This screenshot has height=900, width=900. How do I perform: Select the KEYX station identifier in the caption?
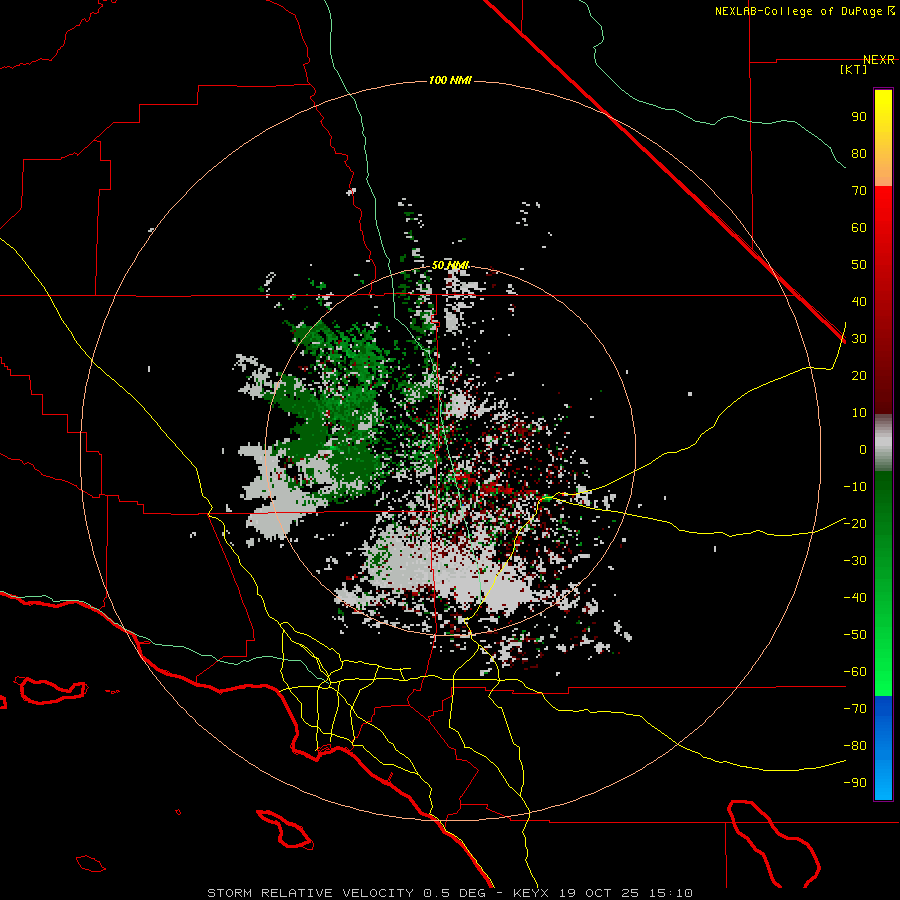coord(531,893)
